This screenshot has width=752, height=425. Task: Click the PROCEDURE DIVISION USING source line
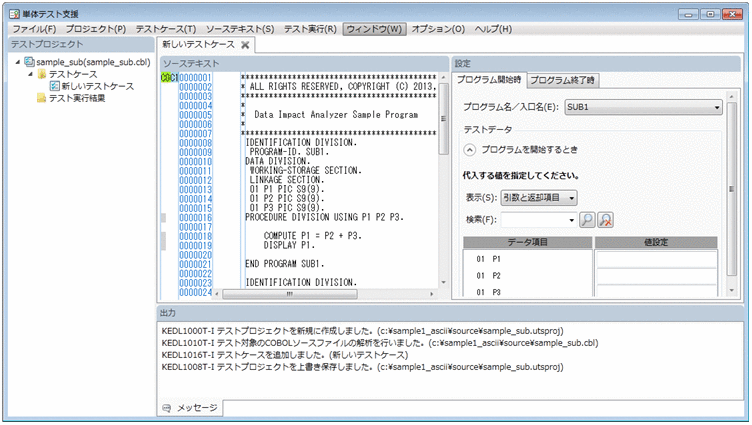pos(324,217)
